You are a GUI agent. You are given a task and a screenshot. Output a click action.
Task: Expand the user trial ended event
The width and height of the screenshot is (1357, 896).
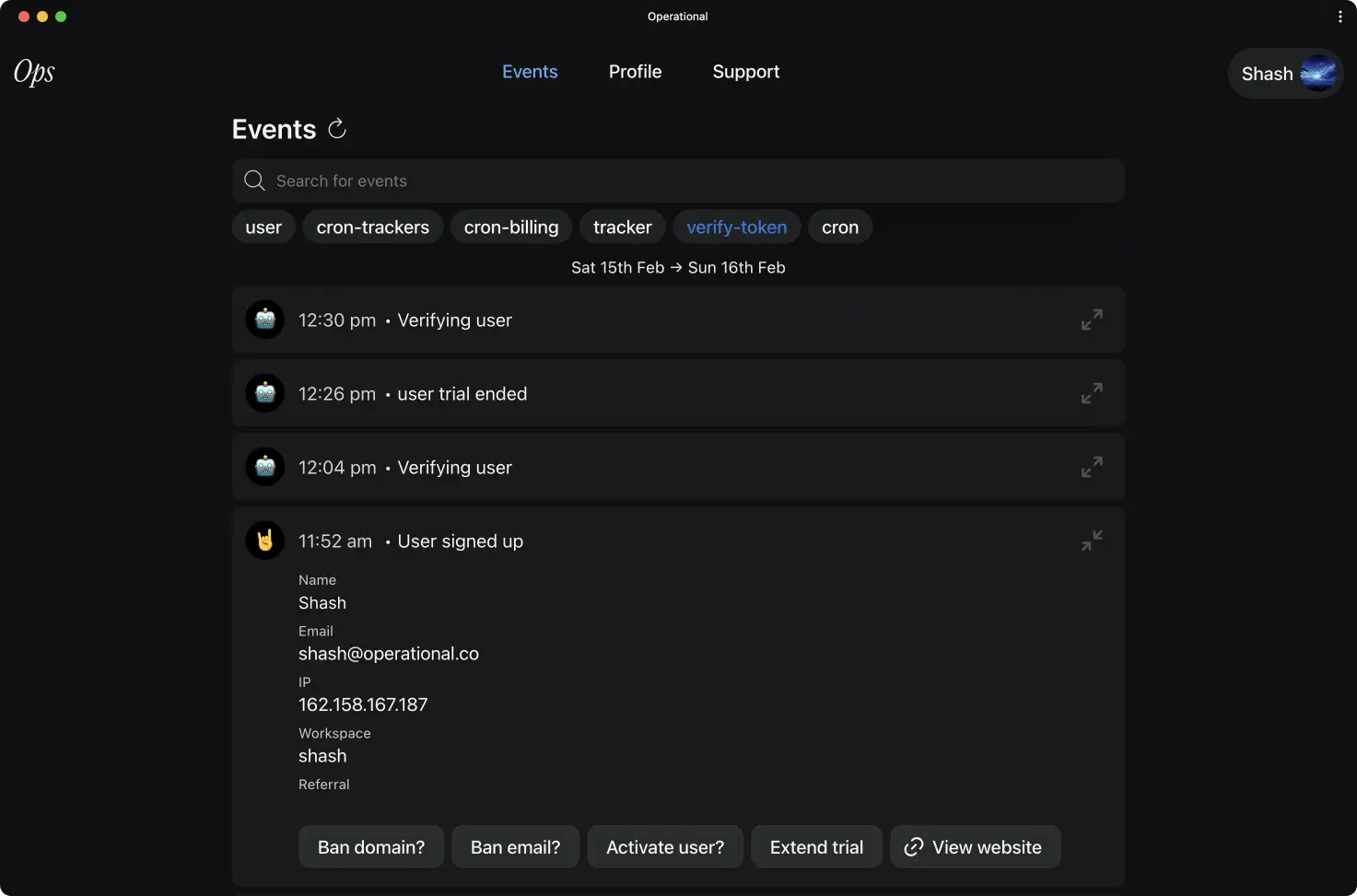(x=1092, y=393)
